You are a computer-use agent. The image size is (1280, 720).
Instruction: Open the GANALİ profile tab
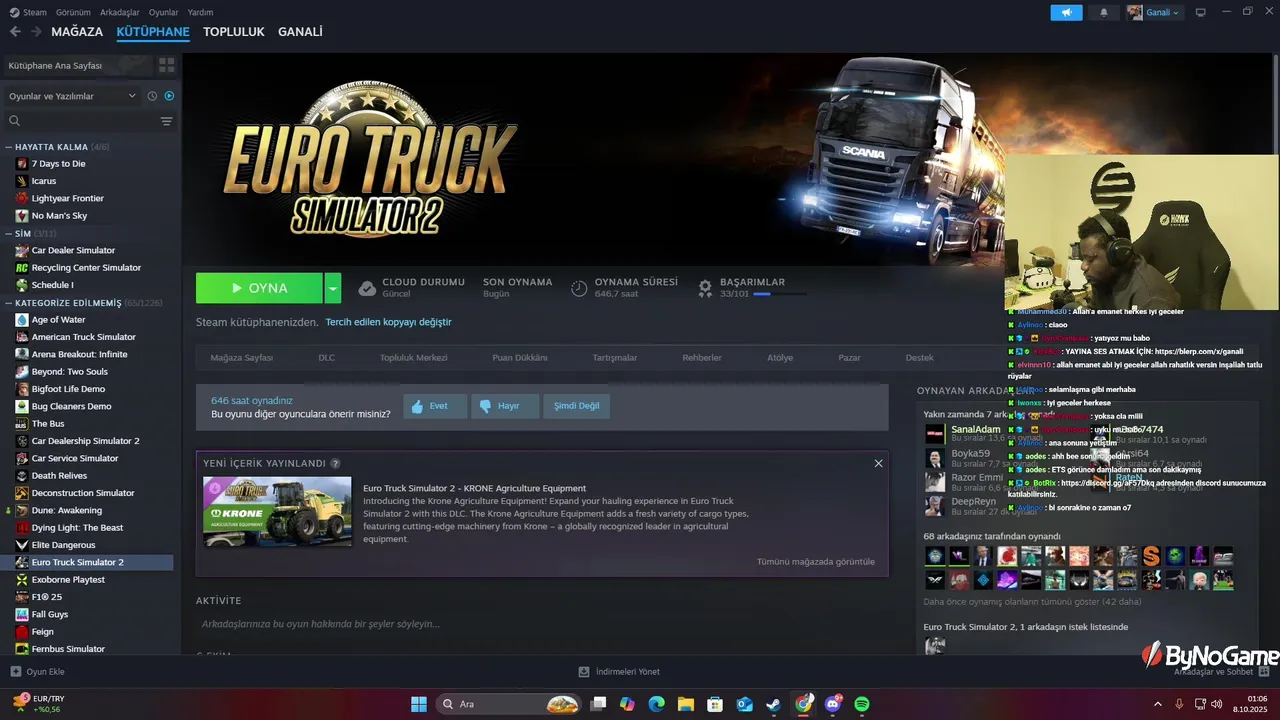(x=300, y=32)
